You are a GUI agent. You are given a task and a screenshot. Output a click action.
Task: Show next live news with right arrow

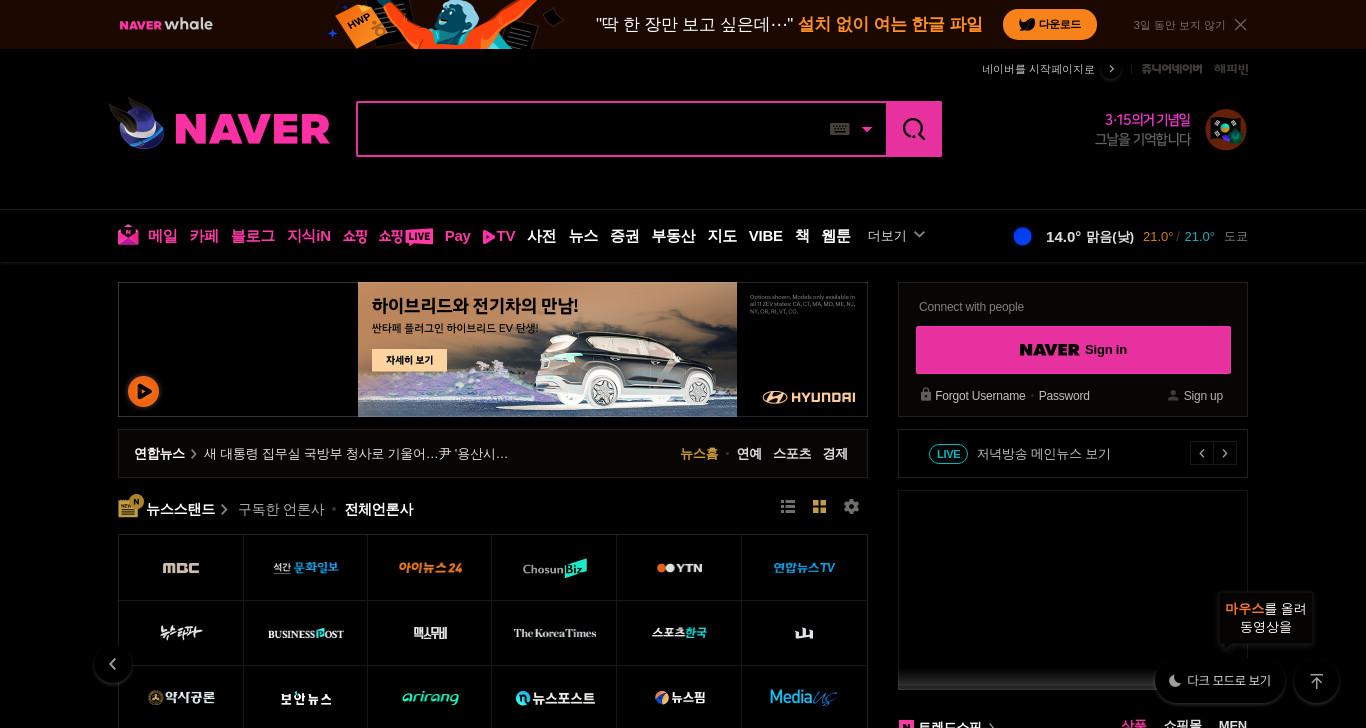tap(1225, 454)
